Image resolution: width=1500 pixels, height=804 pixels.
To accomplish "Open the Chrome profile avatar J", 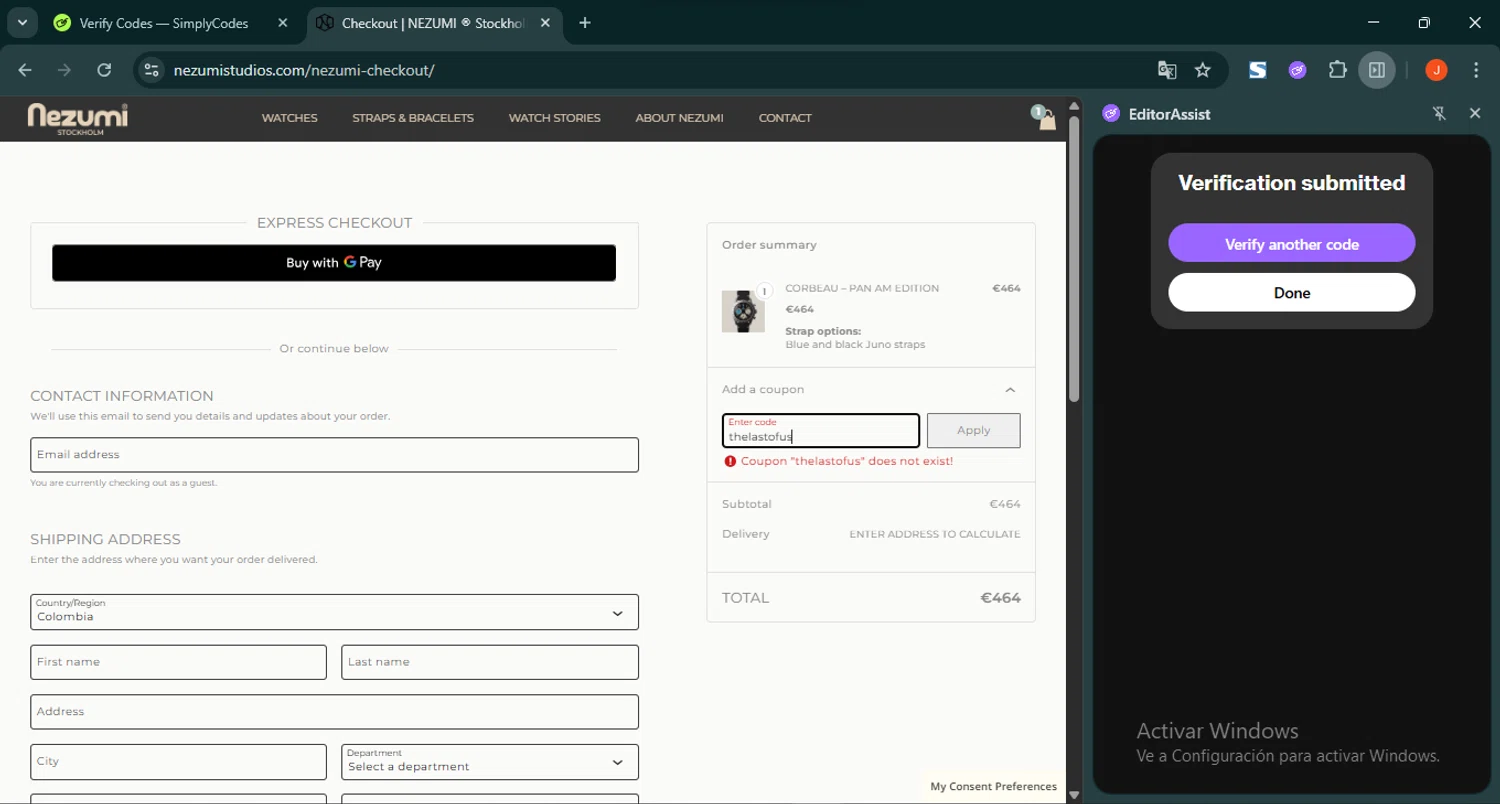I will tap(1436, 70).
